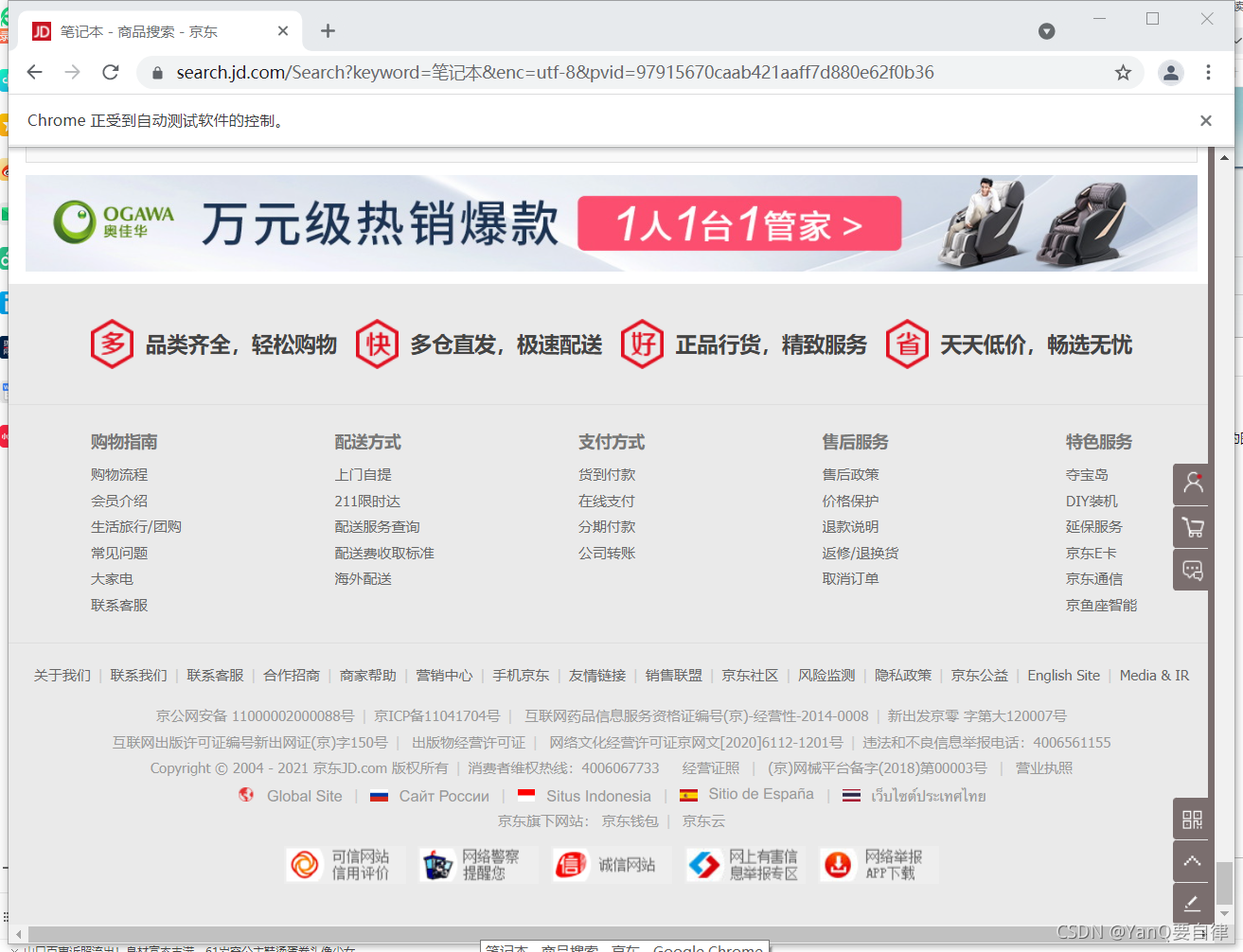Image resolution: width=1243 pixels, height=952 pixels.
Task: Open the JD sidebar user account icon
Action: point(1193,484)
